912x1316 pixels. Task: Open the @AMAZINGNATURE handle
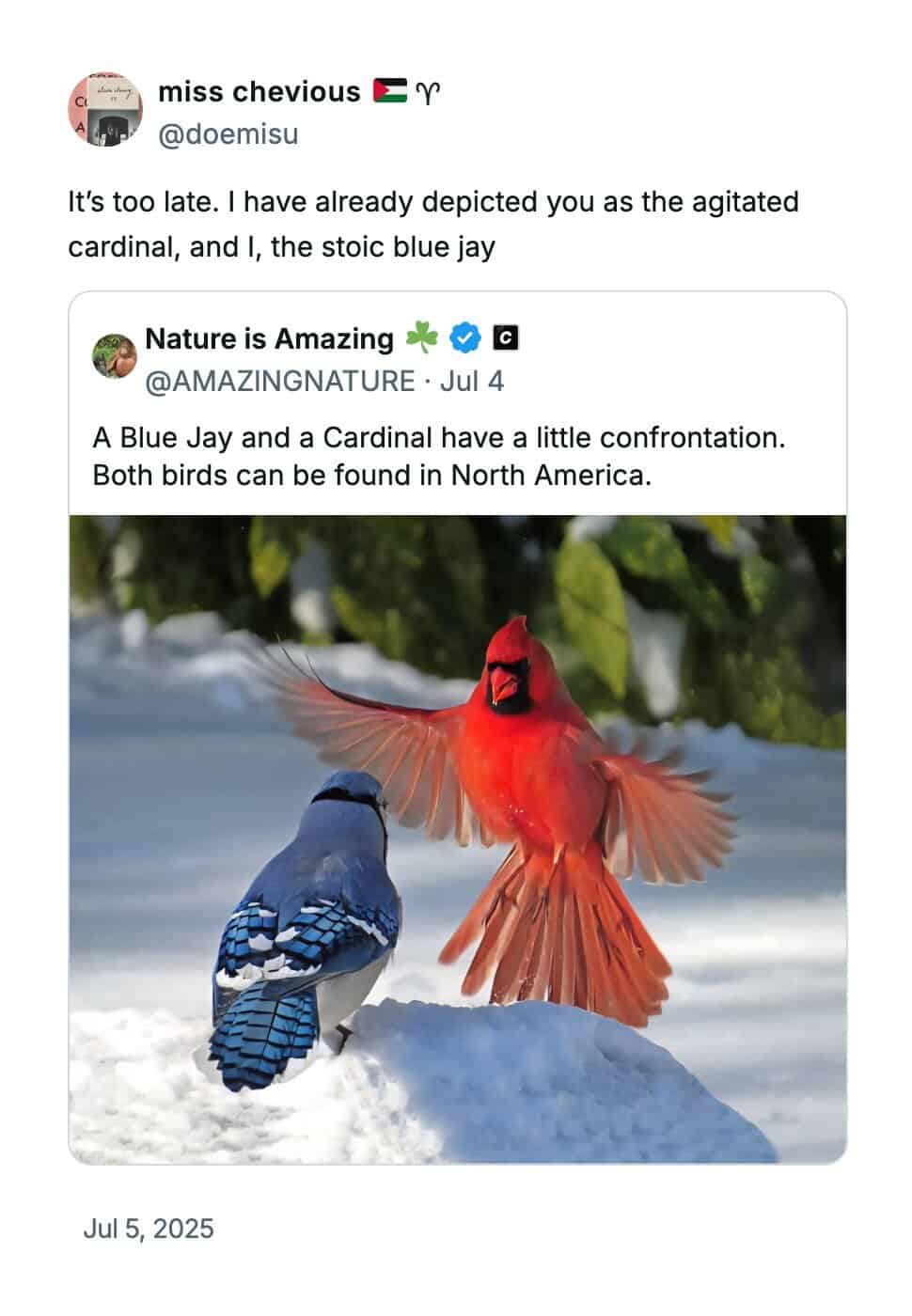click(x=279, y=381)
